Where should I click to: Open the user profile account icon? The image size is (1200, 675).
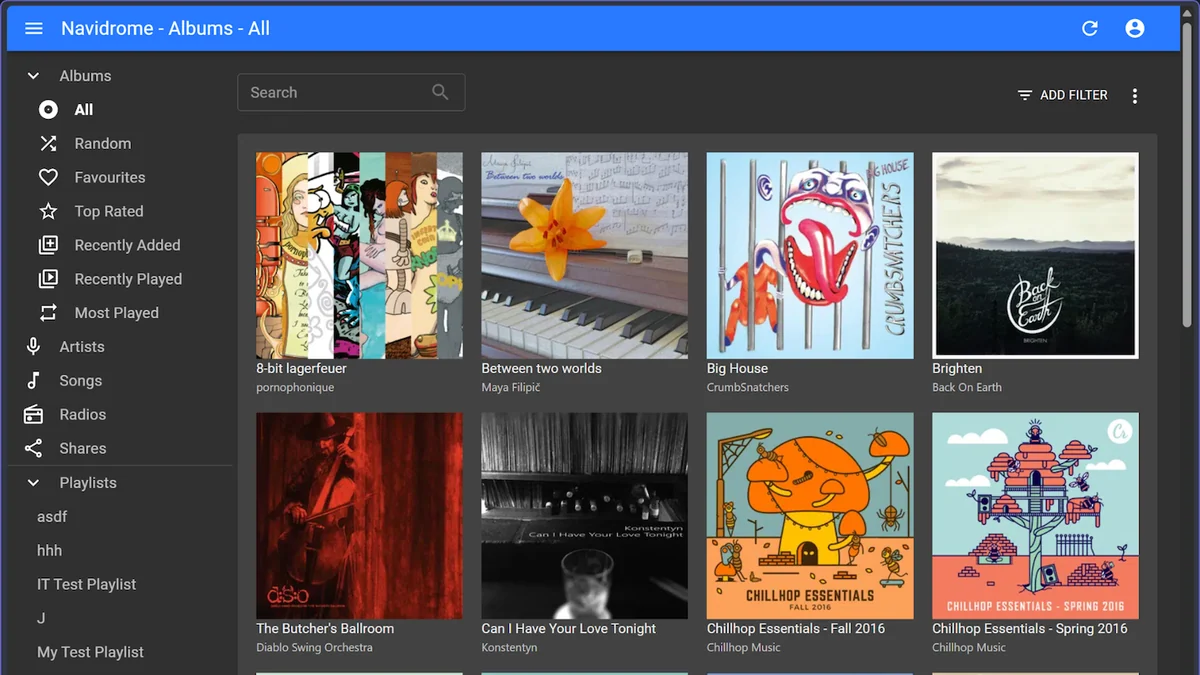(x=1134, y=28)
